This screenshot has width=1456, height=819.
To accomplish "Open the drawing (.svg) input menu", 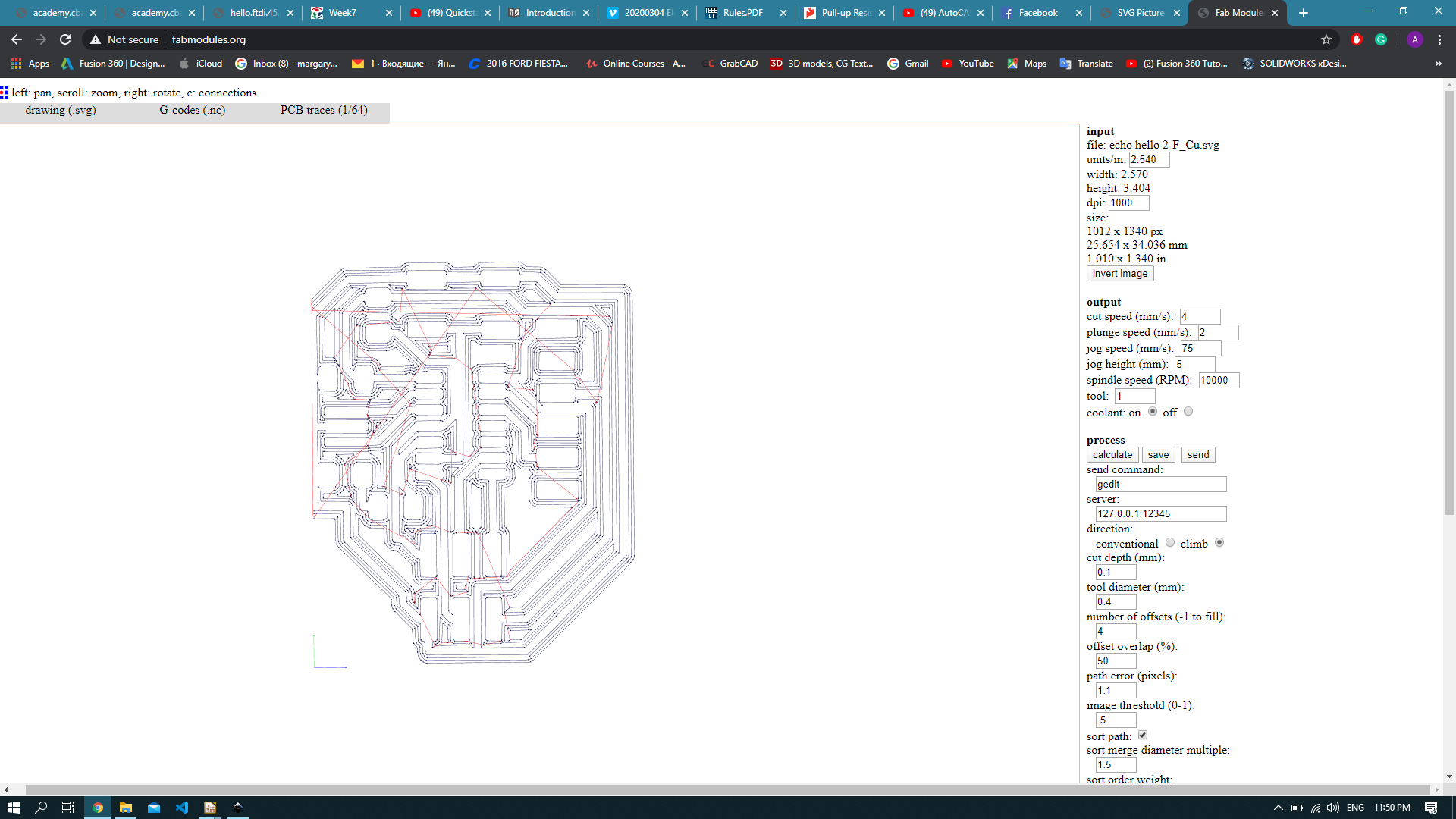I will point(61,111).
